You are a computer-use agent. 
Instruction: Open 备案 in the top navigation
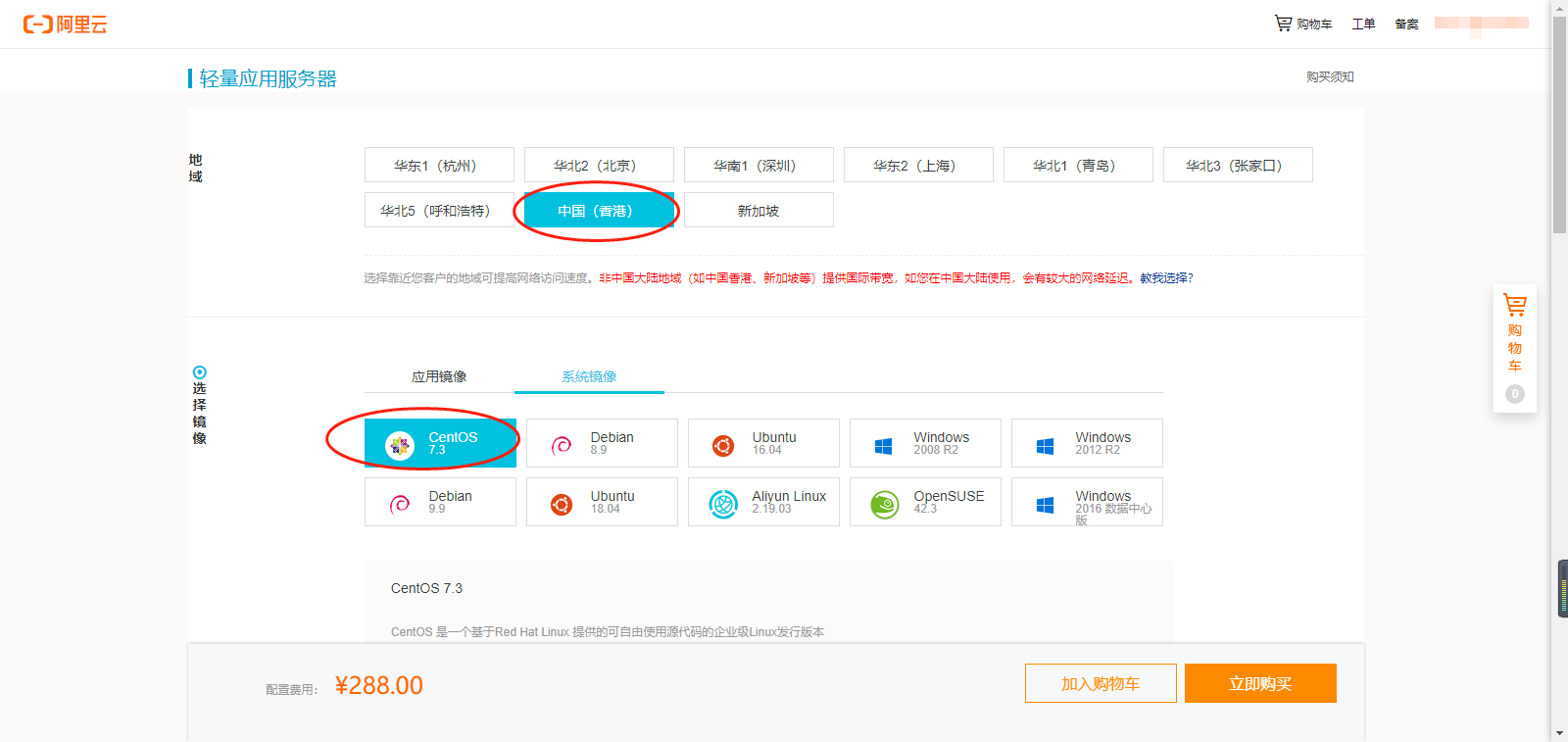click(x=1406, y=24)
